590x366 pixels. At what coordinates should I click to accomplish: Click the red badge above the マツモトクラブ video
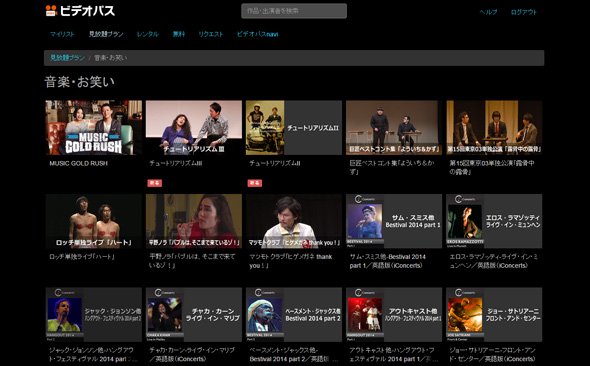(255, 183)
